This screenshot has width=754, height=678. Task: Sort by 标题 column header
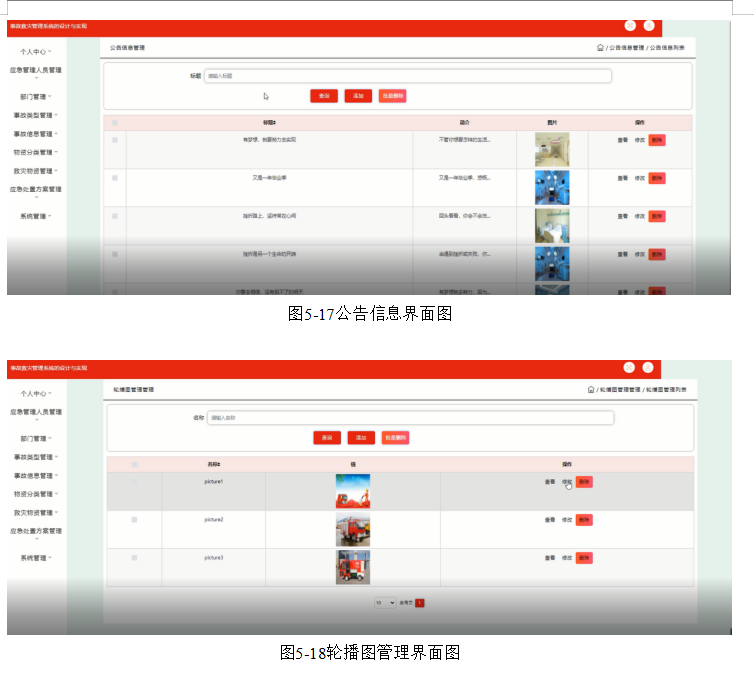(269, 123)
